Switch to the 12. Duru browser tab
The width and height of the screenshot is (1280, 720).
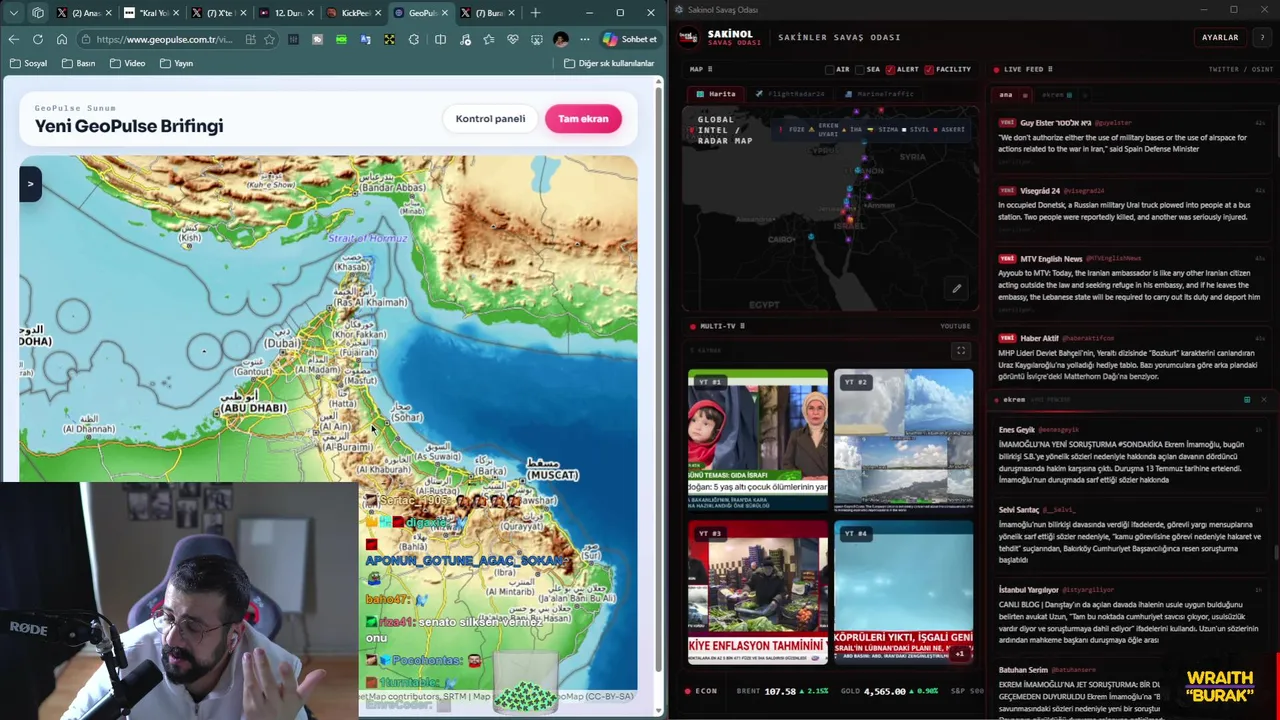coord(287,13)
